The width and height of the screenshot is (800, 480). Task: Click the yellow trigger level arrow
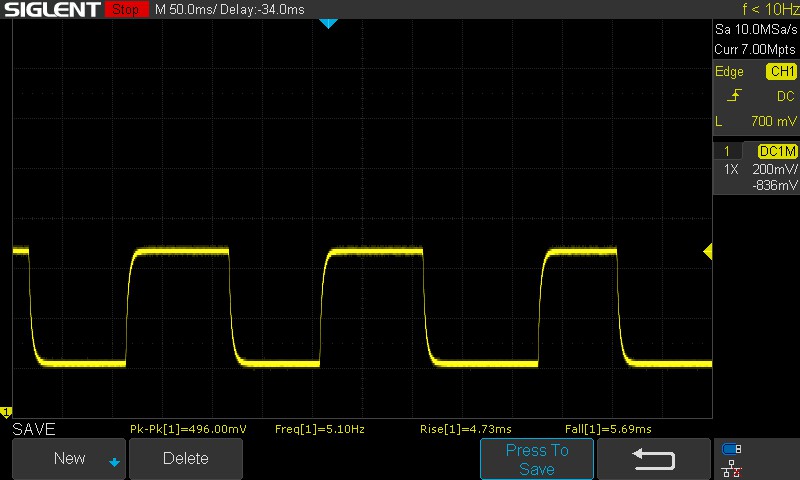point(708,251)
